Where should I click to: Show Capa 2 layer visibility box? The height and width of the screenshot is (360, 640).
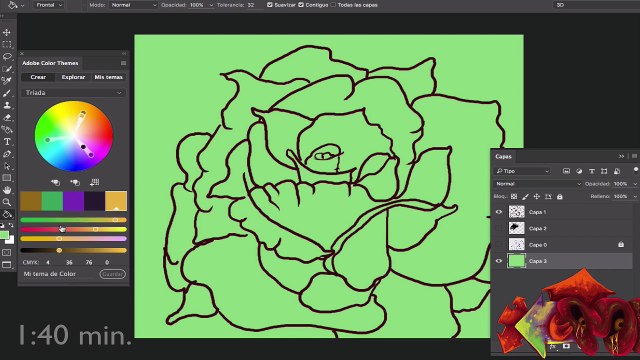[x=499, y=228]
